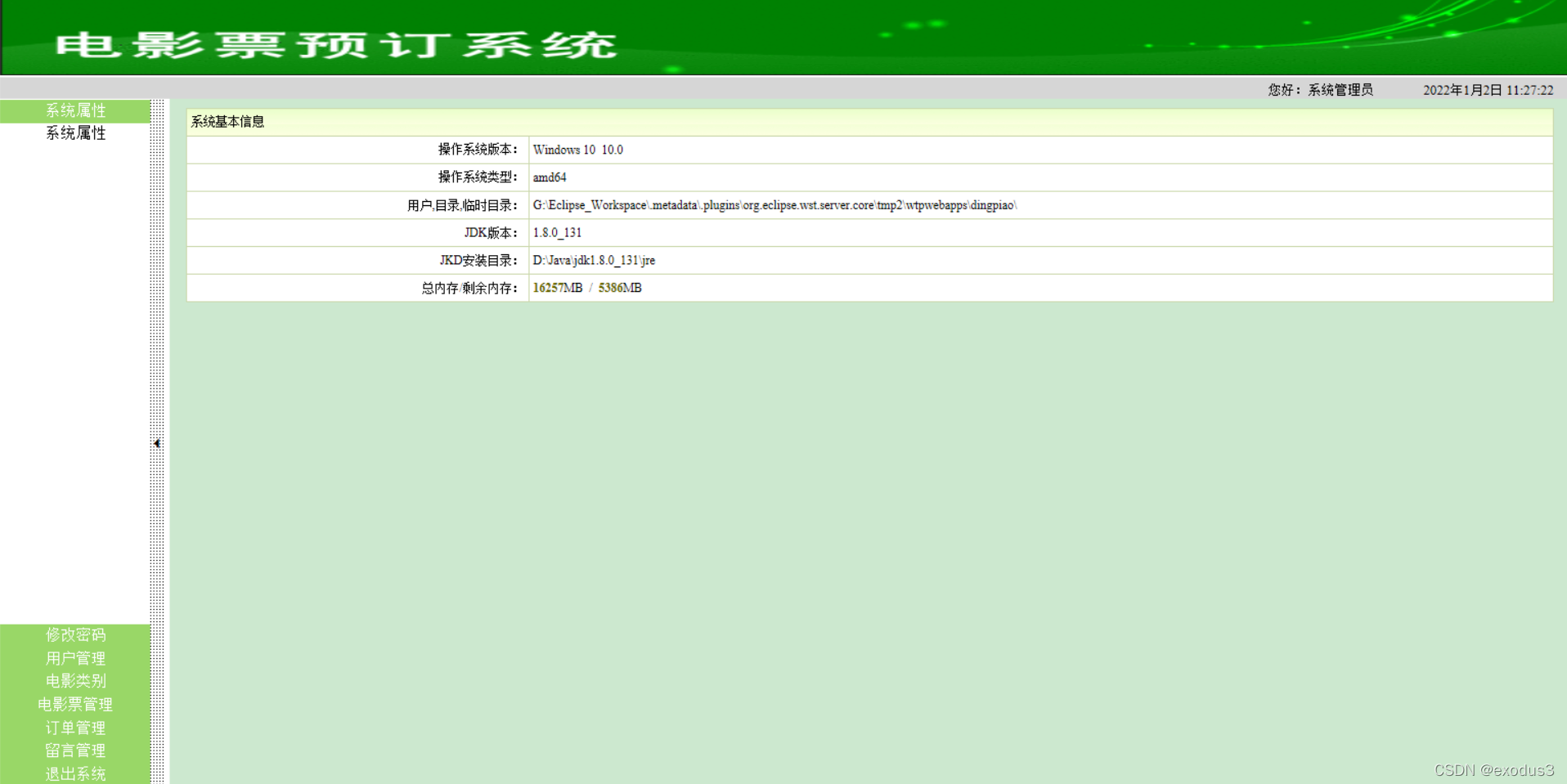Click the 您好：系统管理员 greeting
The height and width of the screenshot is (784, 1567).
tap(1320, 90)
